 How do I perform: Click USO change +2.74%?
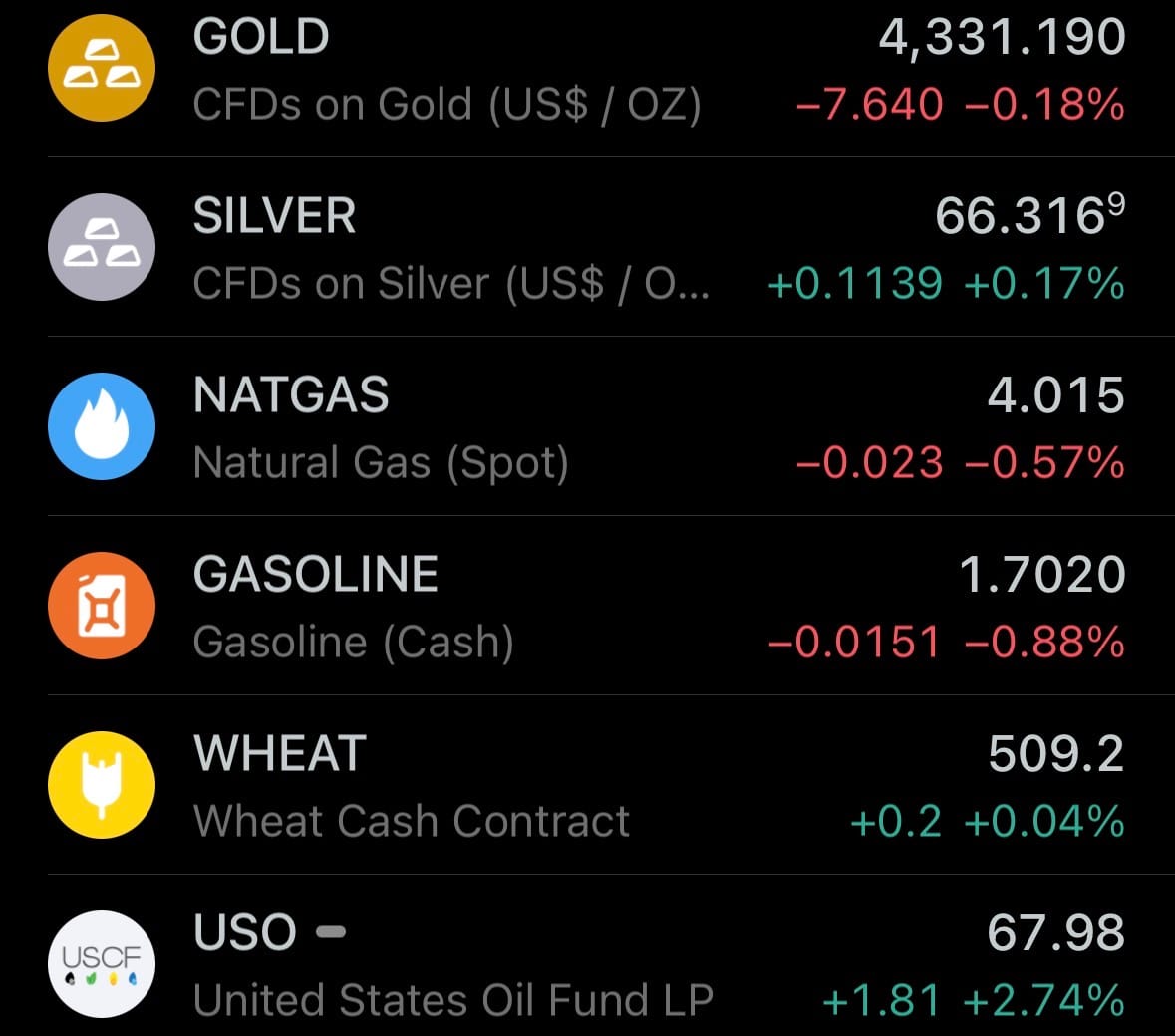tap(1044, 1001)
